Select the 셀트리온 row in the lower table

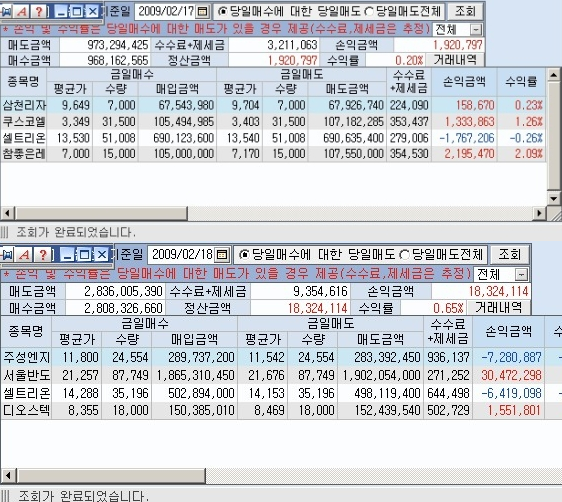281,393
